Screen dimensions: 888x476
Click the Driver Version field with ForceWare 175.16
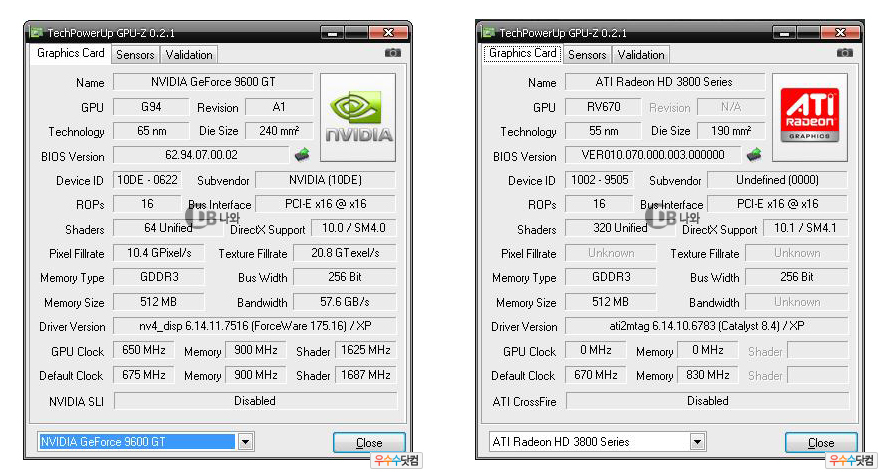[x=255, y=326]
